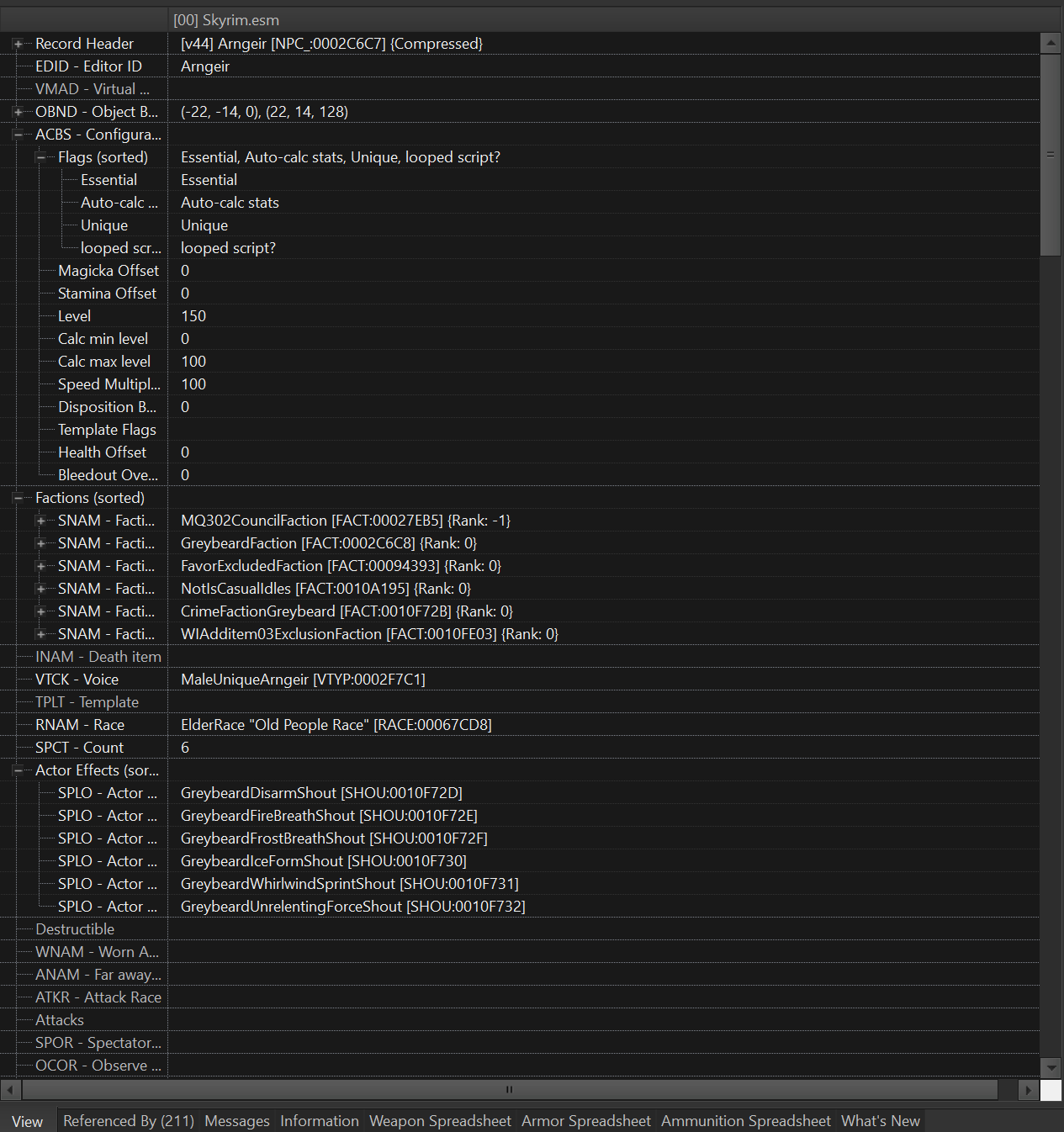Select the Template Flags row
The width and height of the screenshot is (1064, 1132).
[x=520, y=430]
